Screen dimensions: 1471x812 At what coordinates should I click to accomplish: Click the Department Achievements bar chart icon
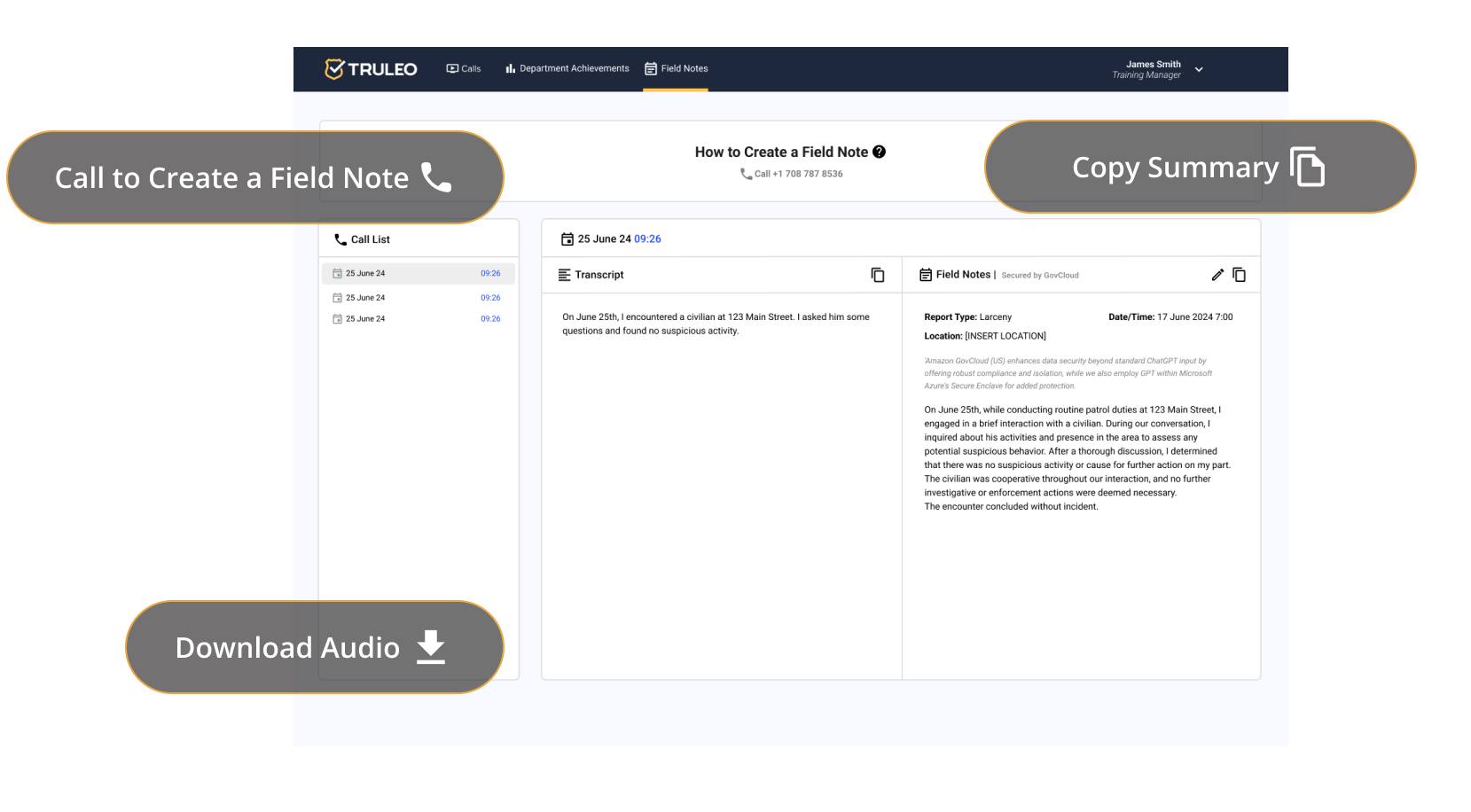511,68
